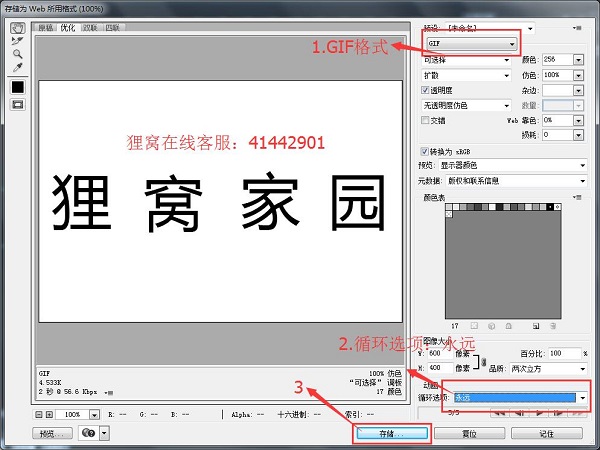Click the 十六进制 readout label
Image resolution: width=600 pixels, height=450 pixels.
293,414
